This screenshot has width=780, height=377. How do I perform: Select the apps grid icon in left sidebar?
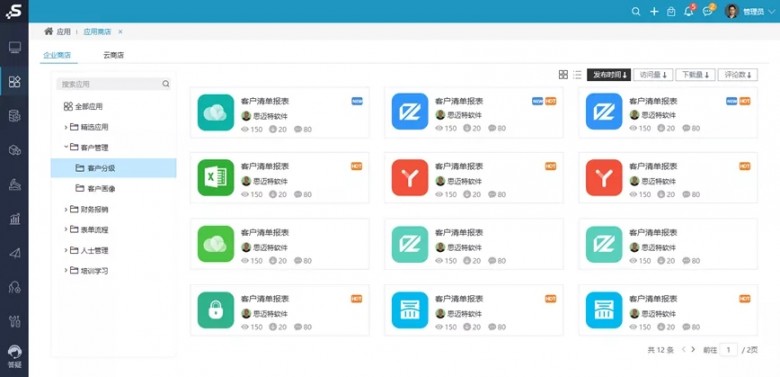tap(15, 82)
